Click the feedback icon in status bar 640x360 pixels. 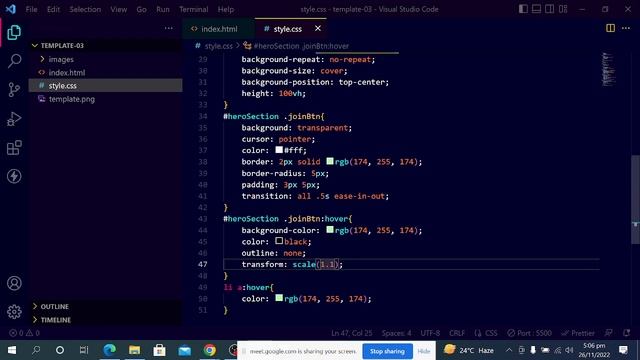609,333
